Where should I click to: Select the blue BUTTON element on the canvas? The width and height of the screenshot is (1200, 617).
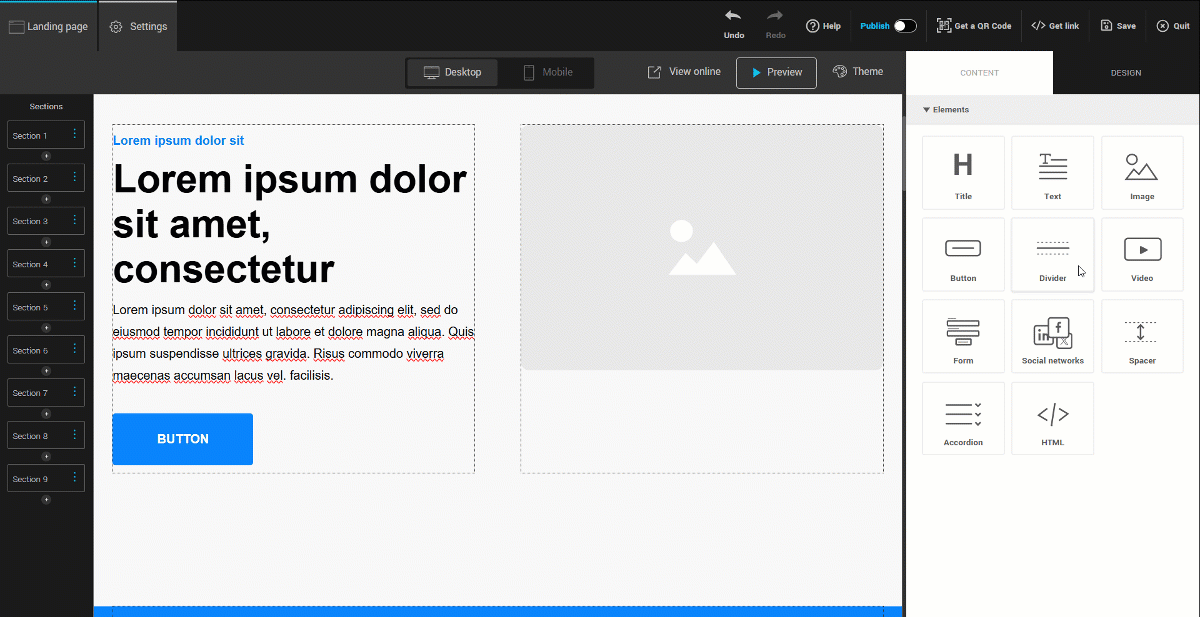tap(182, 439)
